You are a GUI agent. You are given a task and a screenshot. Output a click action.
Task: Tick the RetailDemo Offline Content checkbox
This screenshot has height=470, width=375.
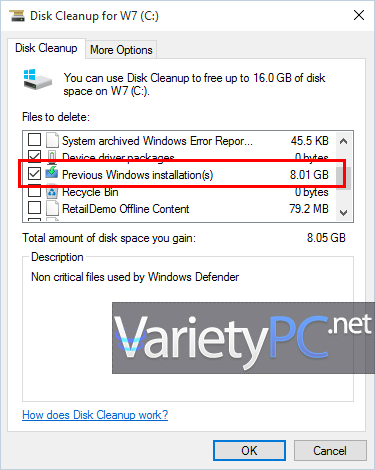(34, 208)
